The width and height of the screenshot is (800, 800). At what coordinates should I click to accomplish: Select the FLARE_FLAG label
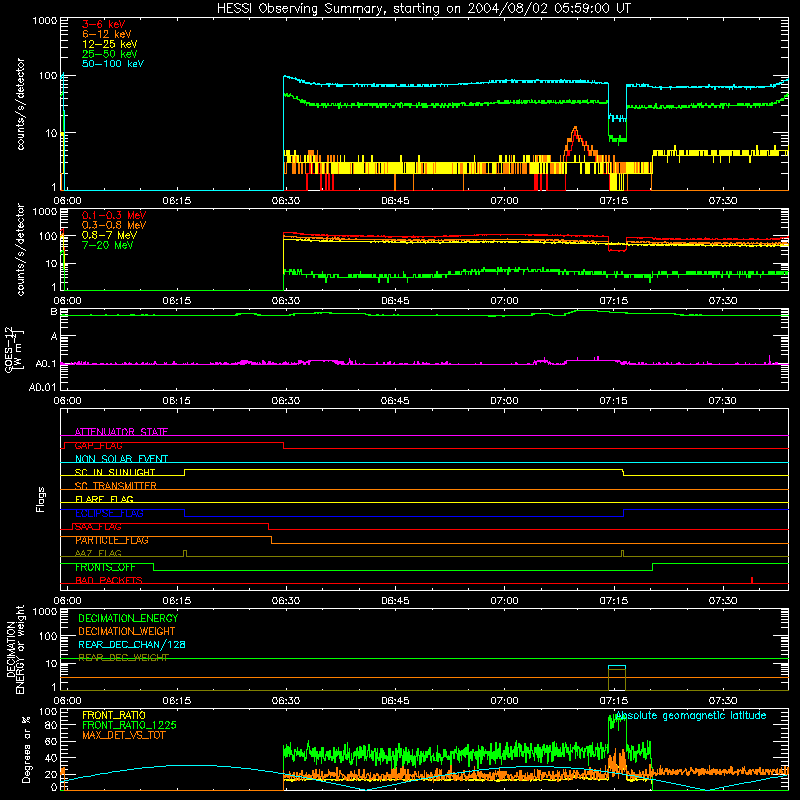tap(104, 499)
